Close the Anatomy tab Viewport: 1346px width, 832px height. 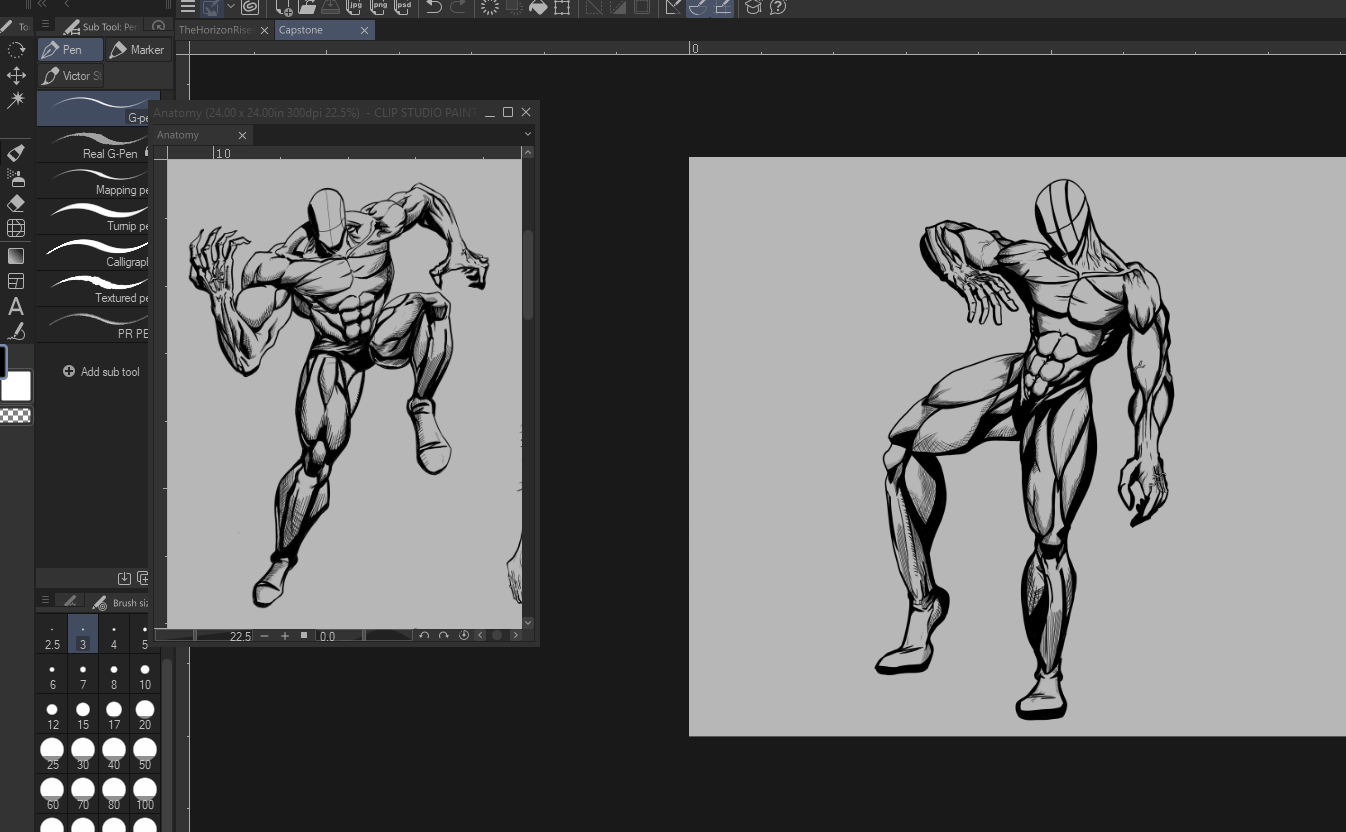coord(242,135)
